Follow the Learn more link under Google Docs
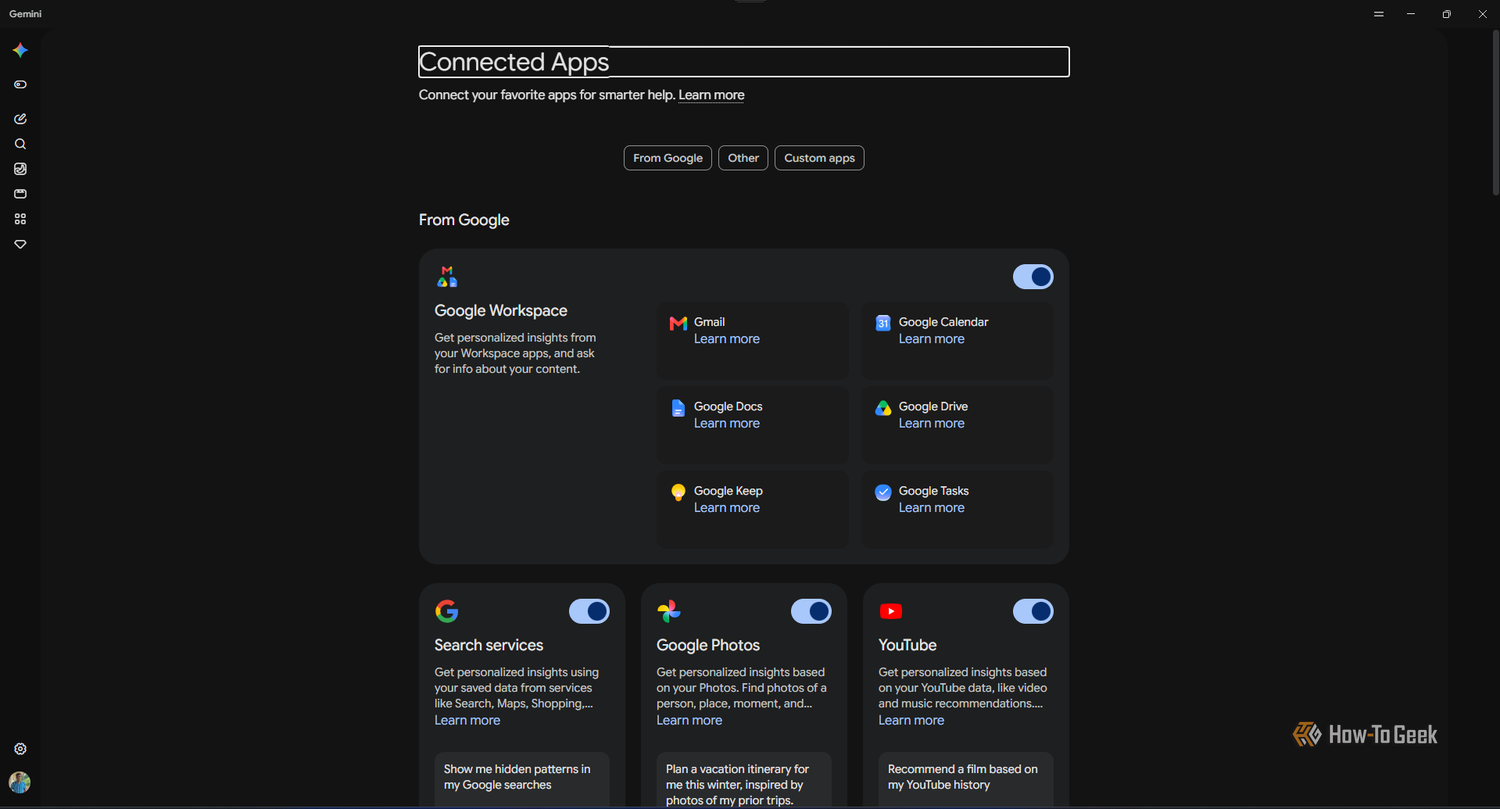Screen dimensions: 1500x809 click(727, 423)
